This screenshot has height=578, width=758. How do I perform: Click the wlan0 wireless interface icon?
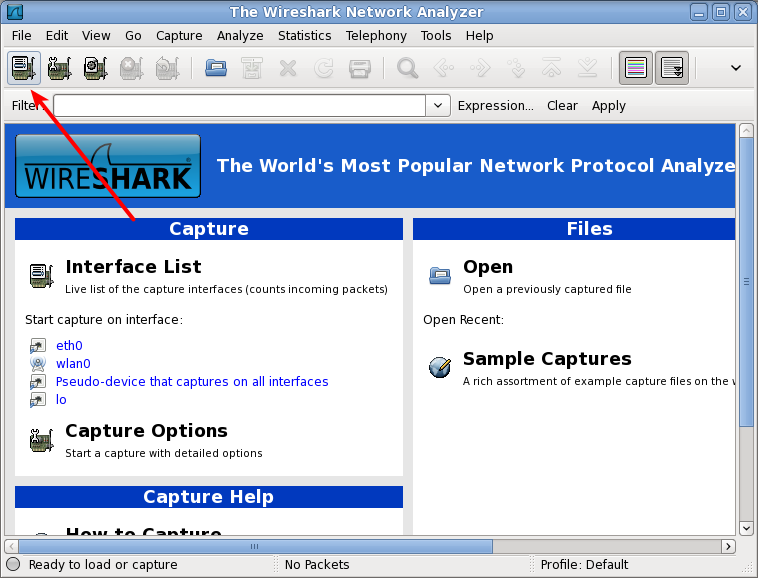(38, 363)
